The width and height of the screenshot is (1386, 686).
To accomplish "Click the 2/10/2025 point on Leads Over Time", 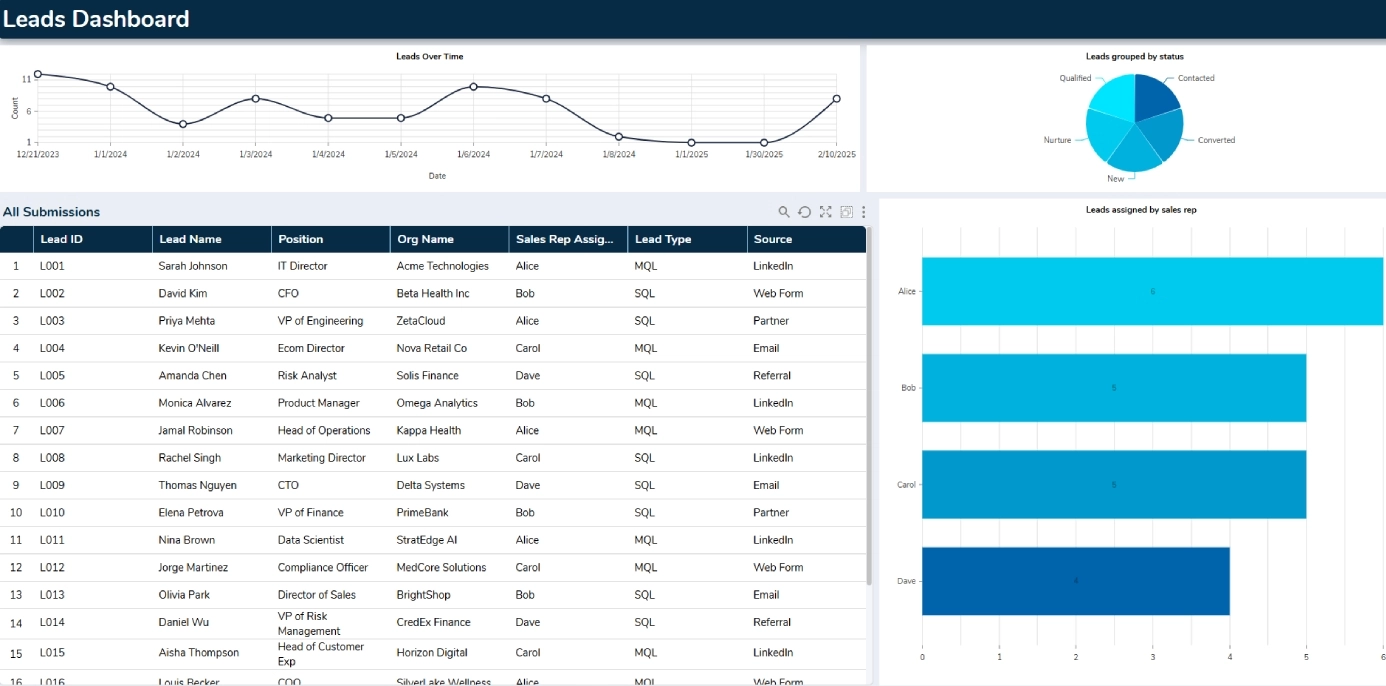I will 836,99.
